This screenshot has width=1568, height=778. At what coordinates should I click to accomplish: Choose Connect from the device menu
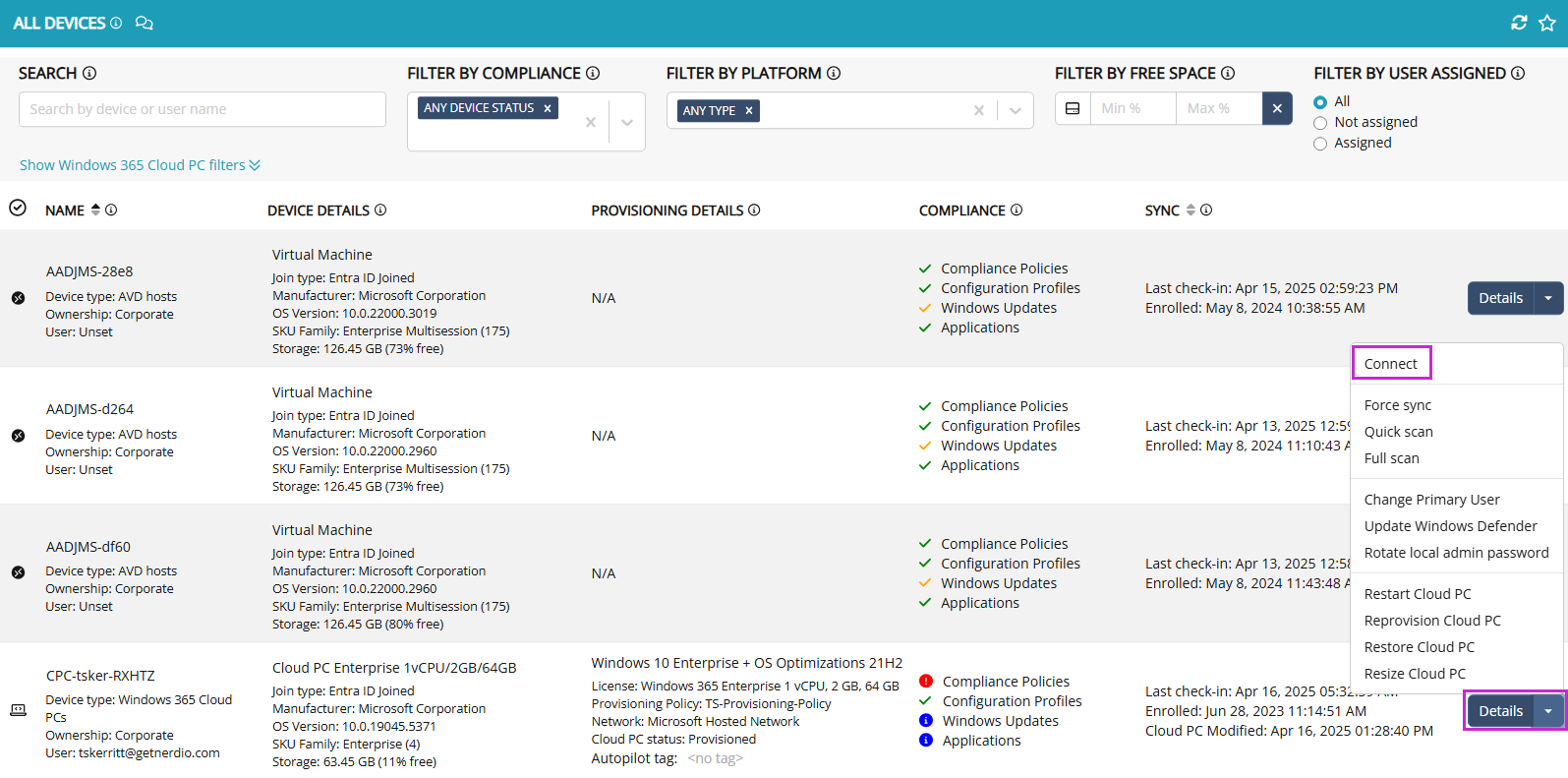click(x=1390, y=364)
